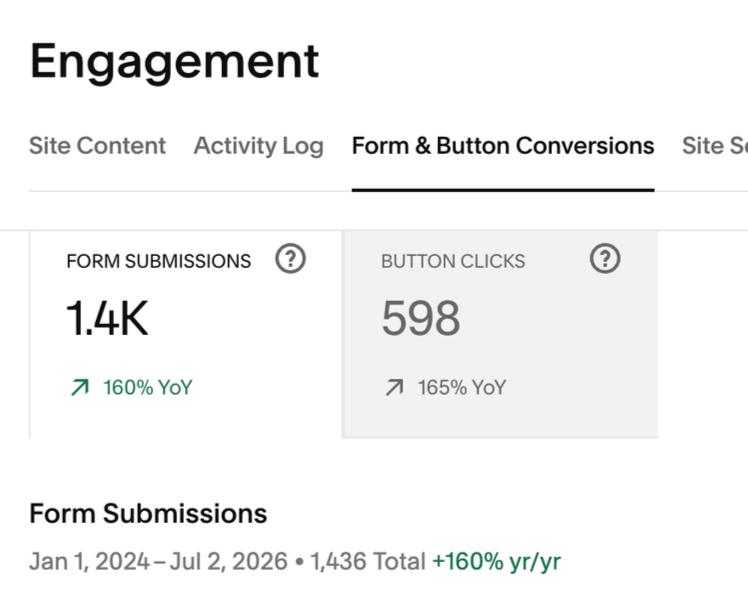Screen dimensions: 748x599
Task: Click the Button Clicks help question mark
Action: (x=605, y=259)
